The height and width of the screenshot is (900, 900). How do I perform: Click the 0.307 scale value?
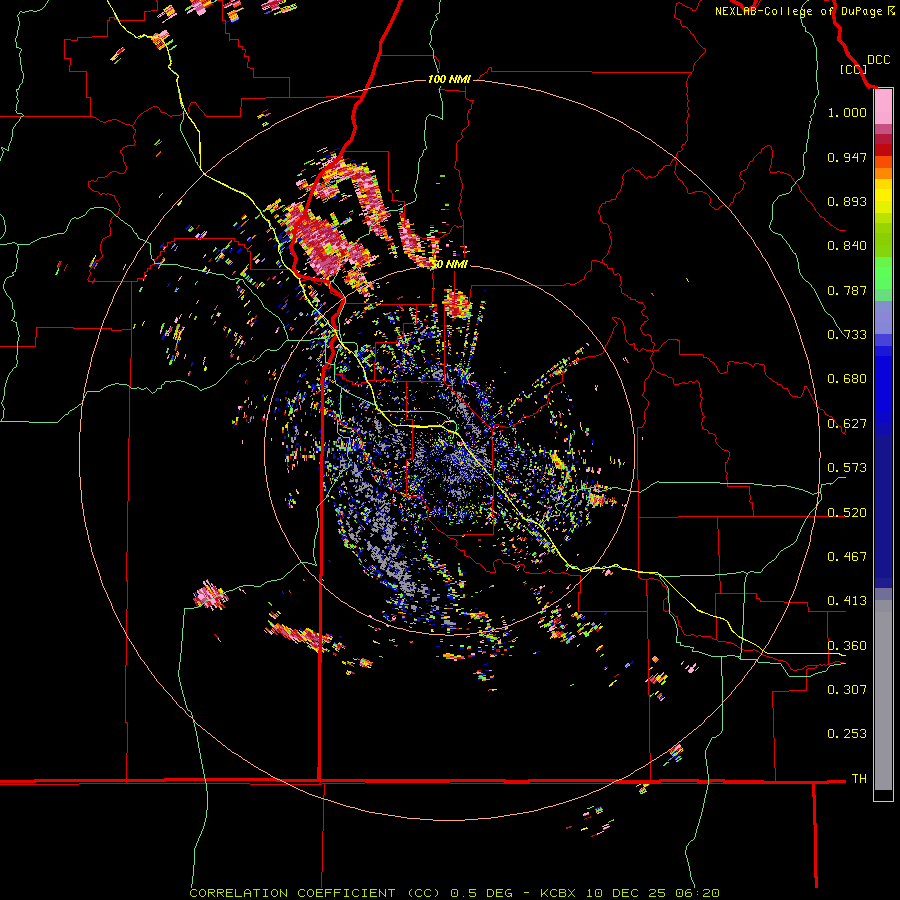pos(847,690)
